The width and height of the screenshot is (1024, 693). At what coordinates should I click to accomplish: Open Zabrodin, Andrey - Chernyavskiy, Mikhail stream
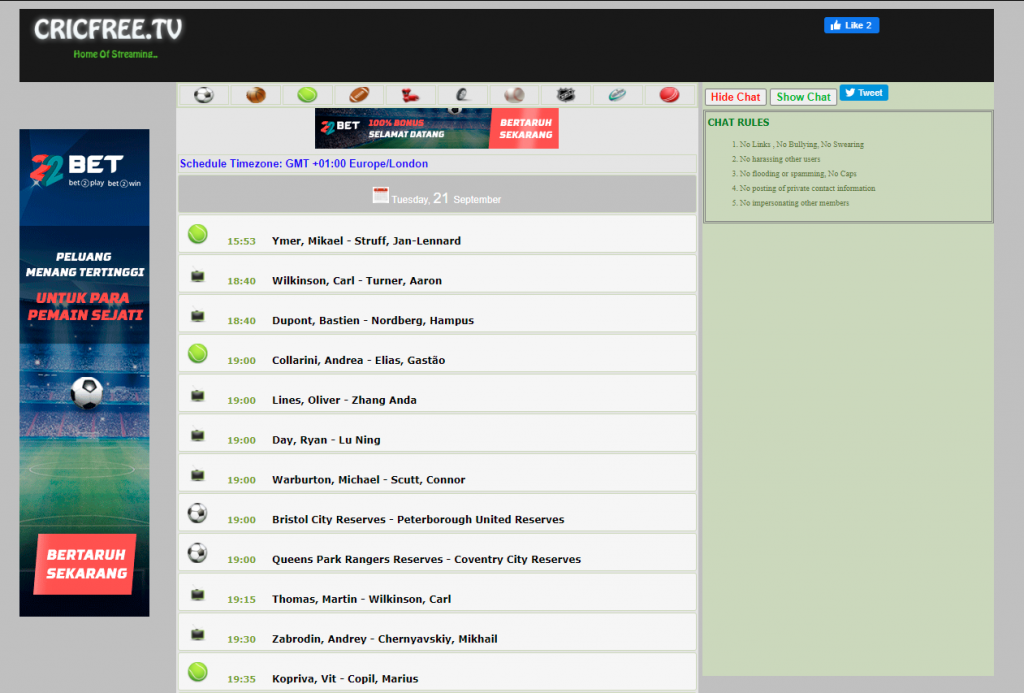point(385,639)
